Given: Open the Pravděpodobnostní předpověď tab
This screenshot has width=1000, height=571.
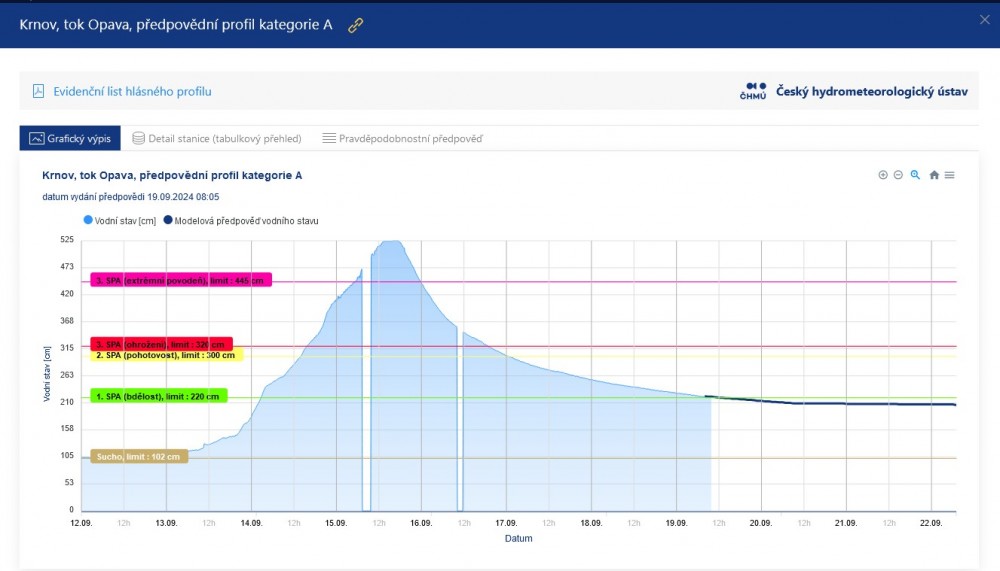Looking at the screenshot, I should pyautogui.click(x=402, y=138).
